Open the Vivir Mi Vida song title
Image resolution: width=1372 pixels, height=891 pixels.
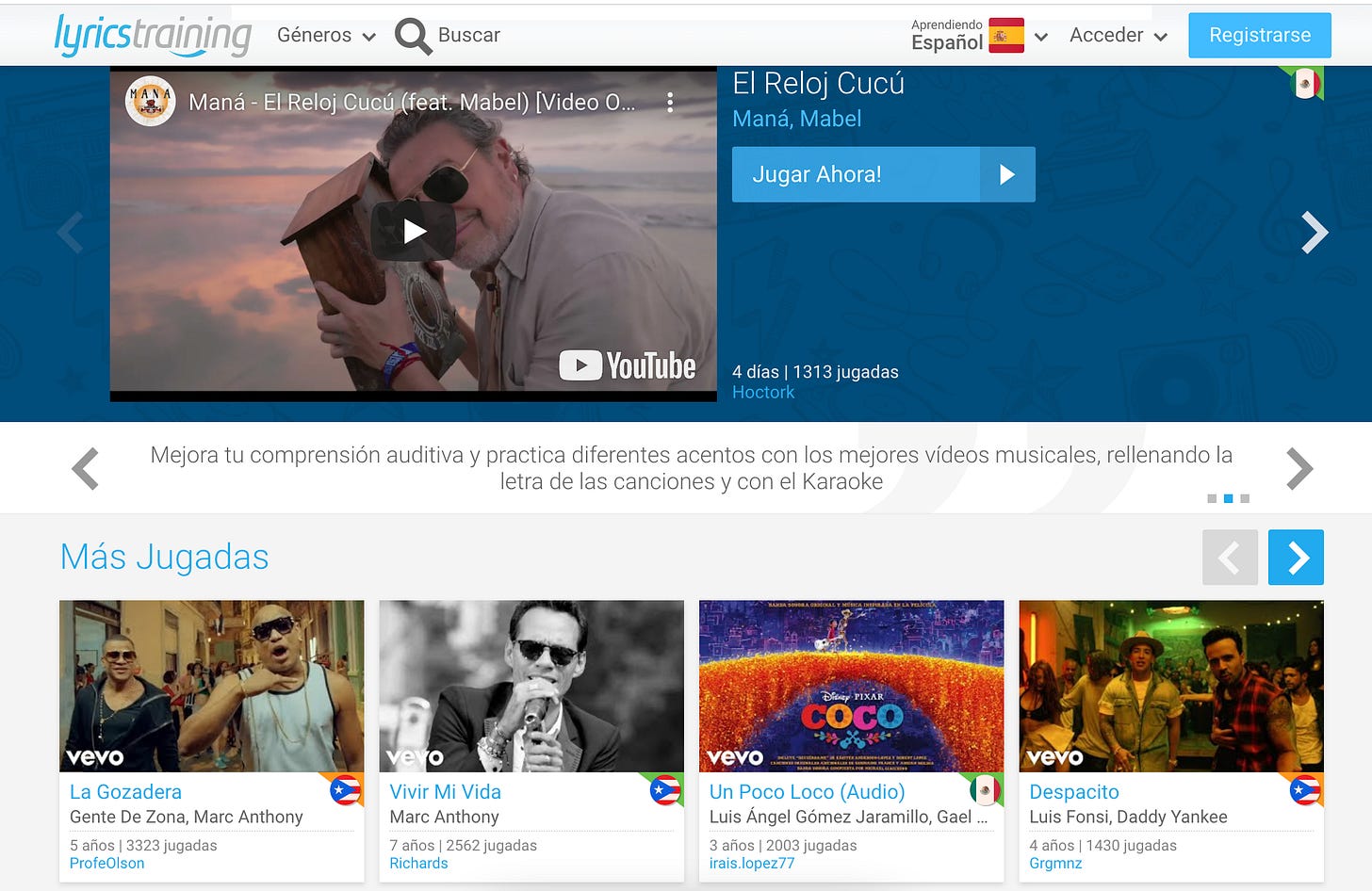pos(446,792)
